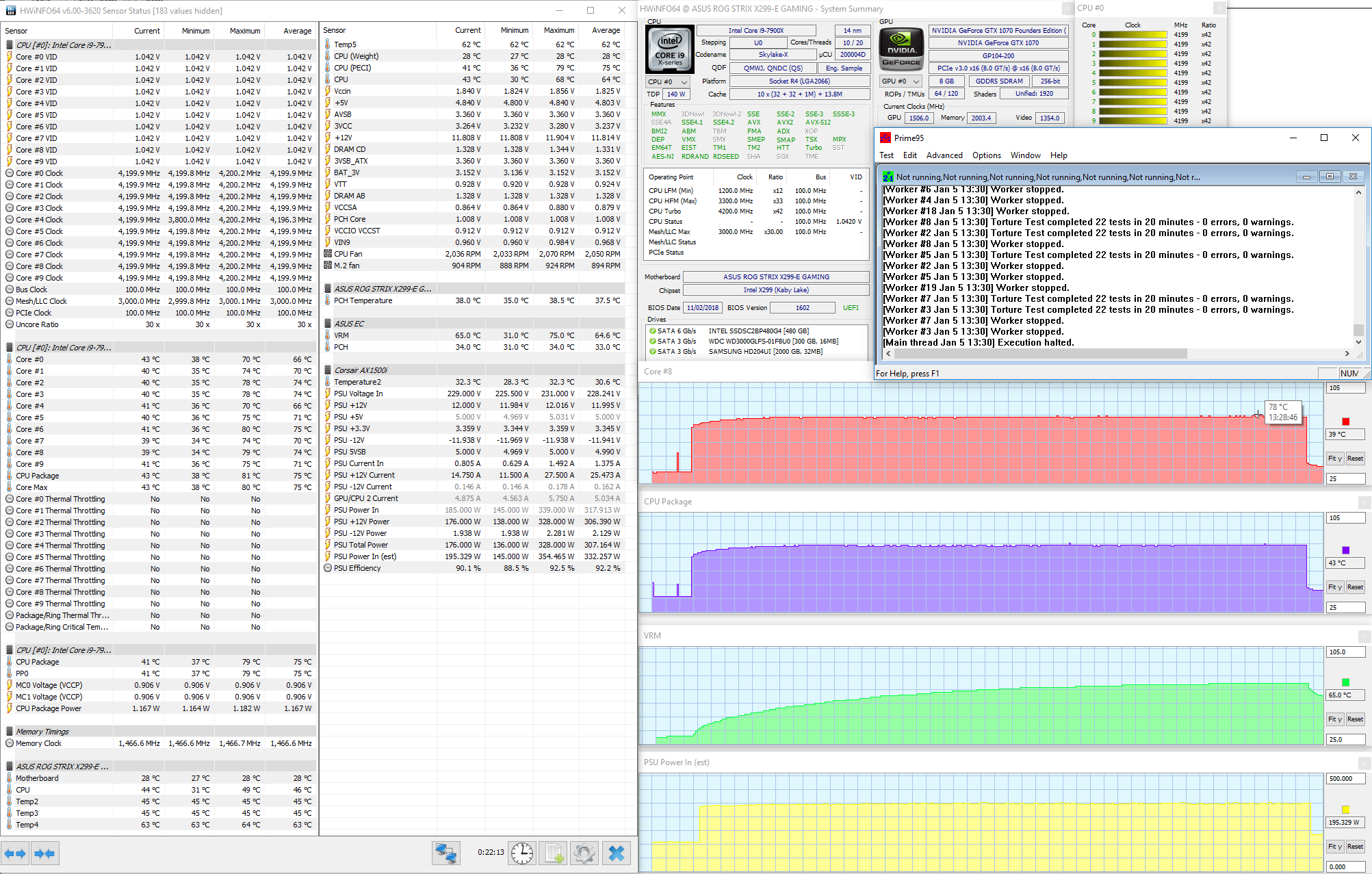1372x874 pixels.
Task: Close the Prime95 inner worker window
Action: 1353,177
